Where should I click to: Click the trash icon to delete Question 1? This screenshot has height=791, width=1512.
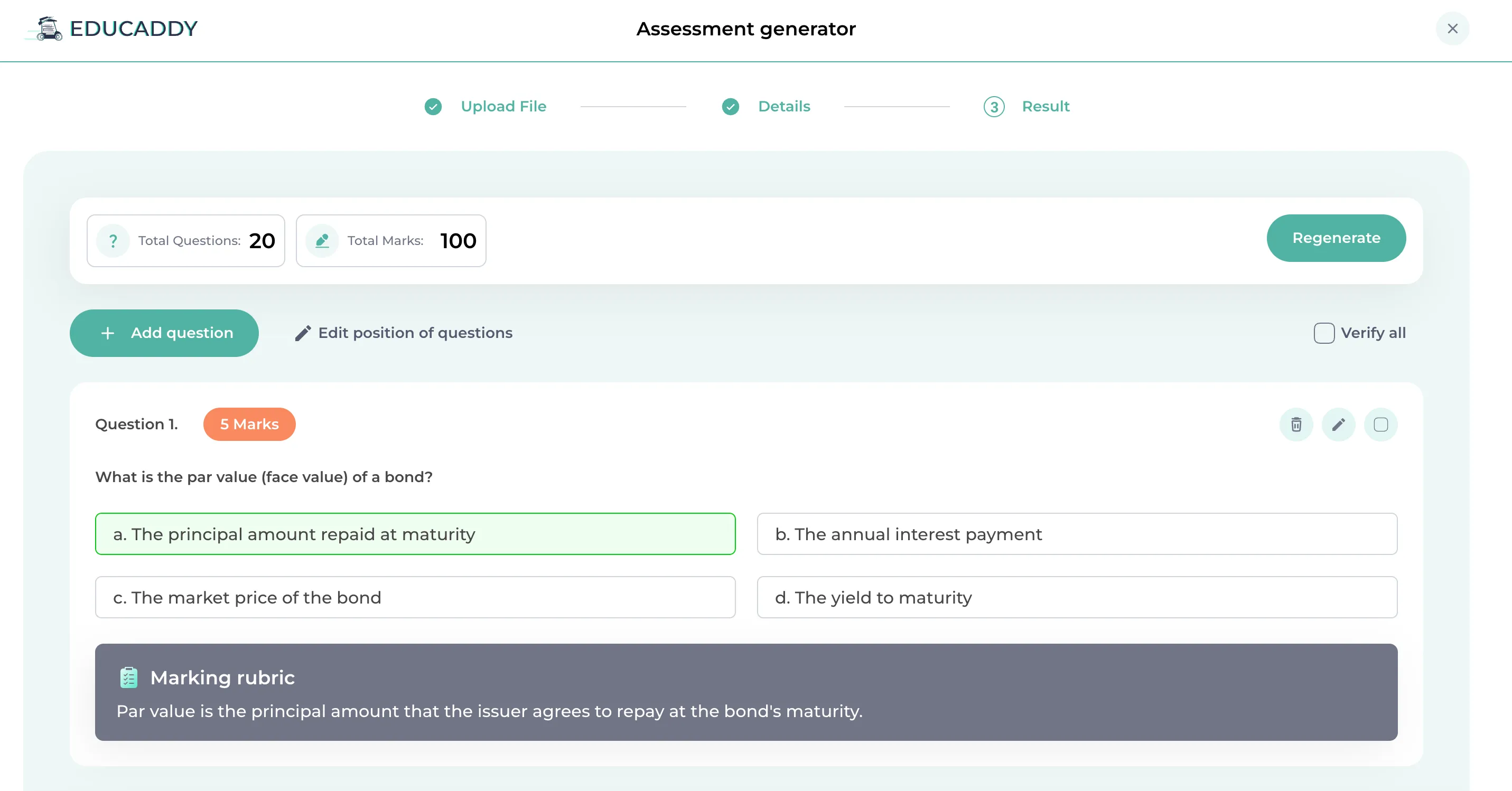(x=1296, y=424)
